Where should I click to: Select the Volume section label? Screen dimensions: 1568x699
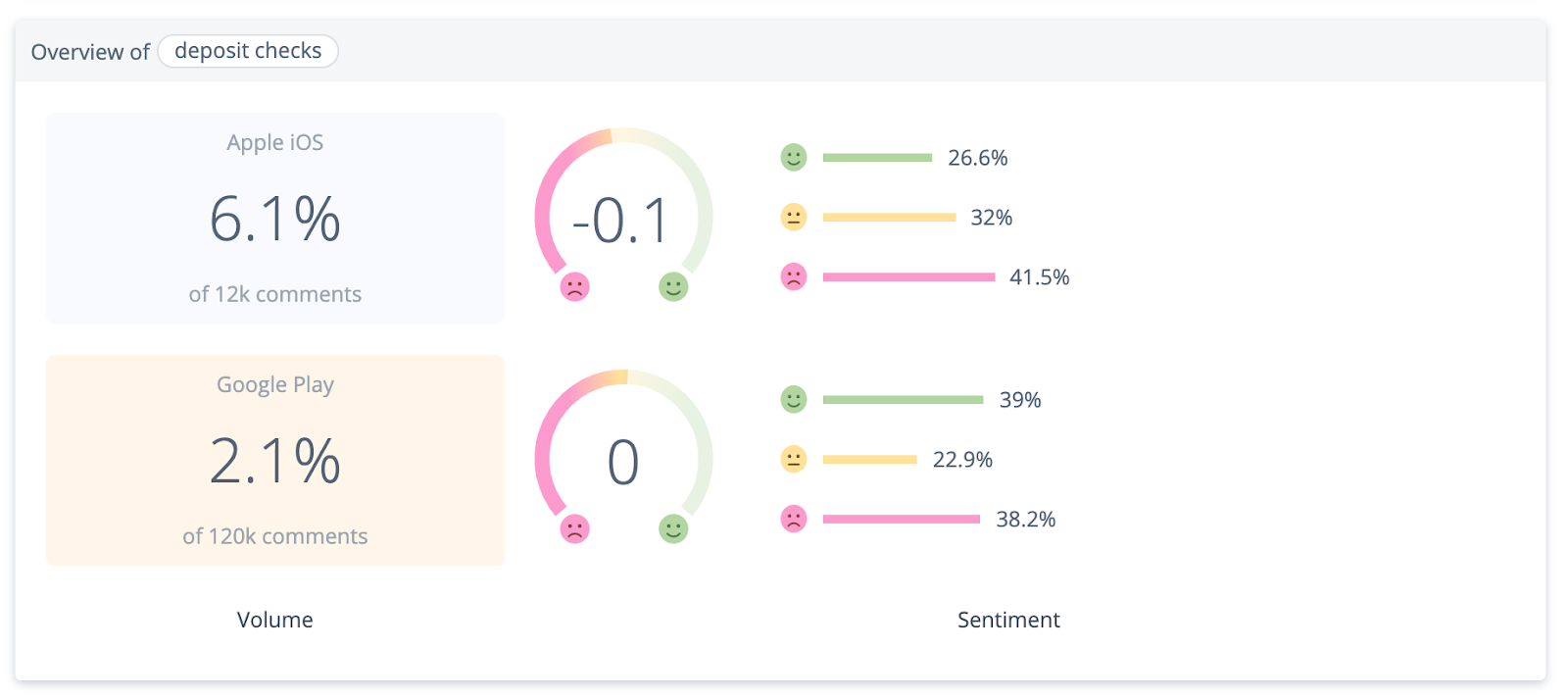274,619
